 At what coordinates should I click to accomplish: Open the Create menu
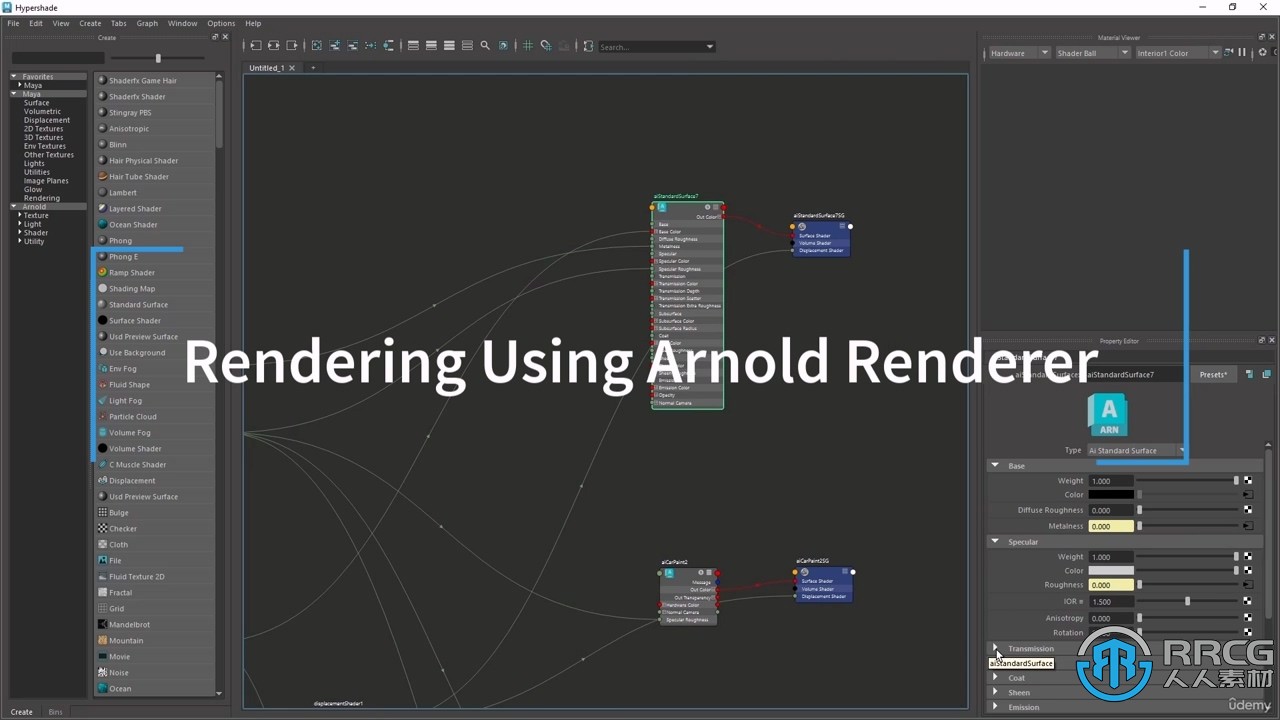point(90,23)
